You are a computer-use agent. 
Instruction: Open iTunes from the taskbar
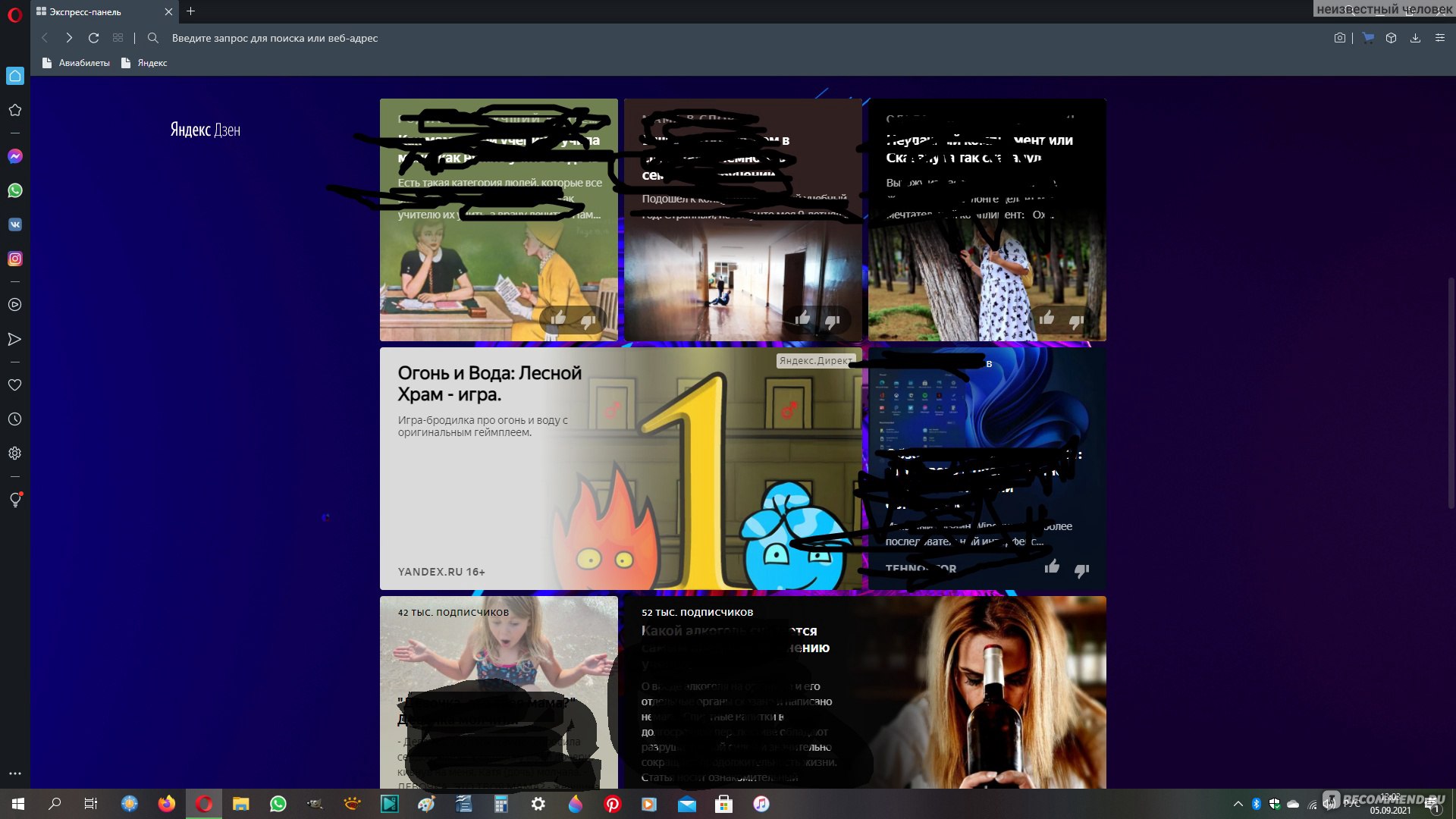(761, 804)
